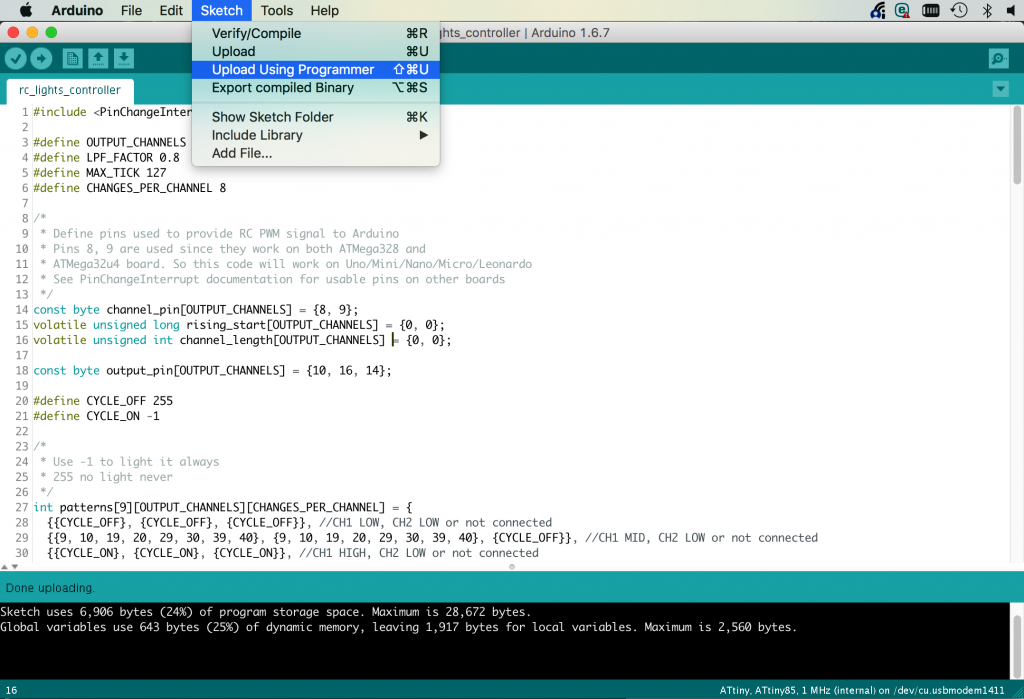
Task: Open the Serial Monitor magnifier icon
Action: click(999, 59)
